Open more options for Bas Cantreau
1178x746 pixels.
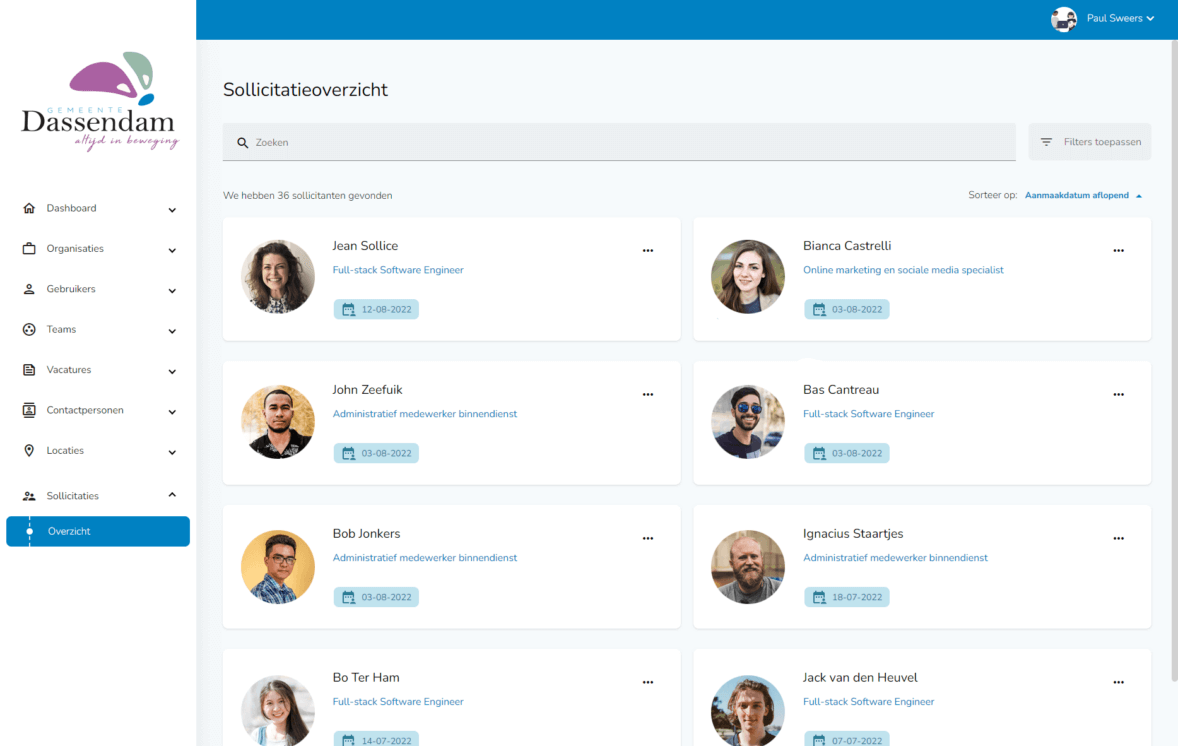(1118, 395)
